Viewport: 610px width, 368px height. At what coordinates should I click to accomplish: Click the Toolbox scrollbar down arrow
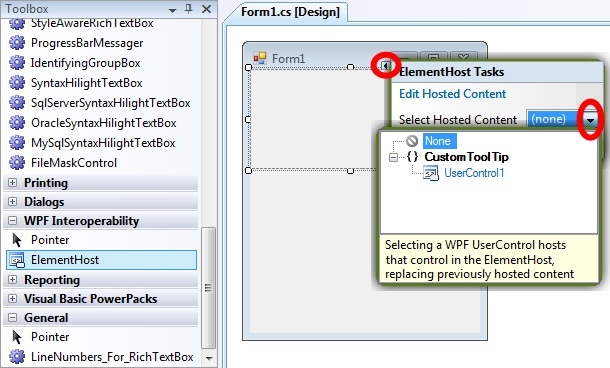pyautogui.click(x=209, y=358)
